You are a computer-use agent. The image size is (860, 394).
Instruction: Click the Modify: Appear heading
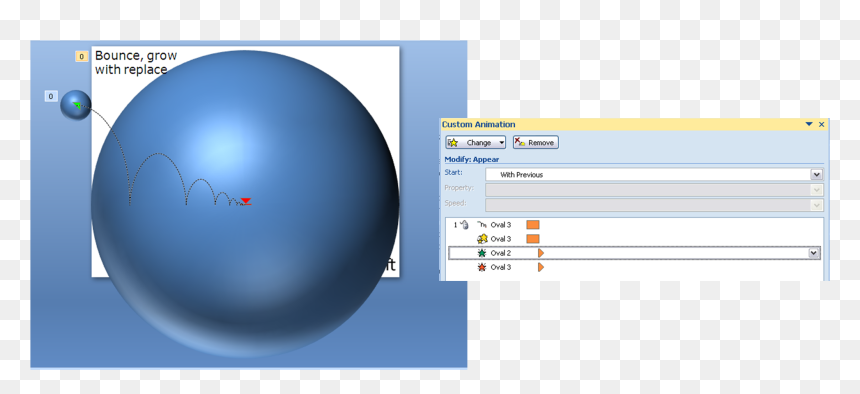point(472,160)
